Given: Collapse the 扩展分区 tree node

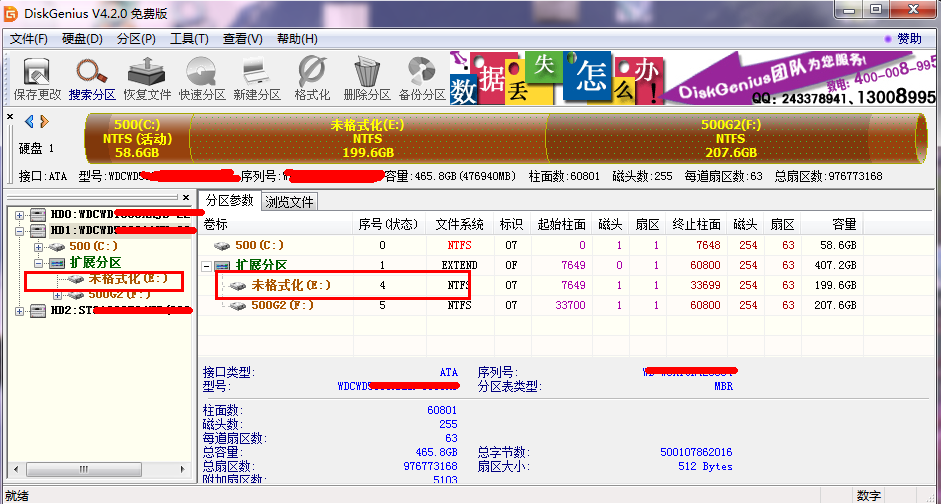Looking at the screenshot, I should coord(39,263).
